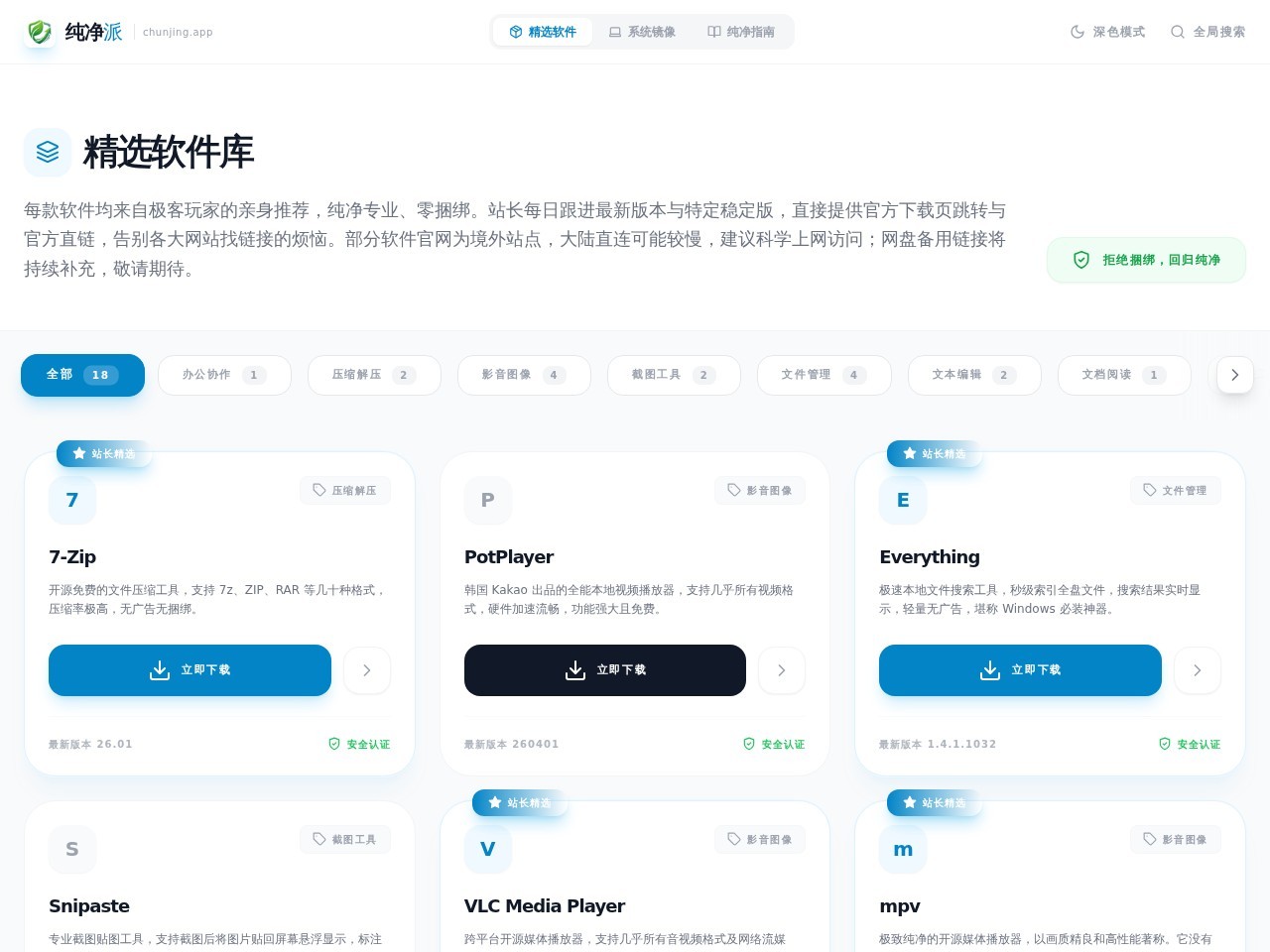Click the 纯净派 leaf shield logo
1270x952 pixels.
(x=40, y=32)
